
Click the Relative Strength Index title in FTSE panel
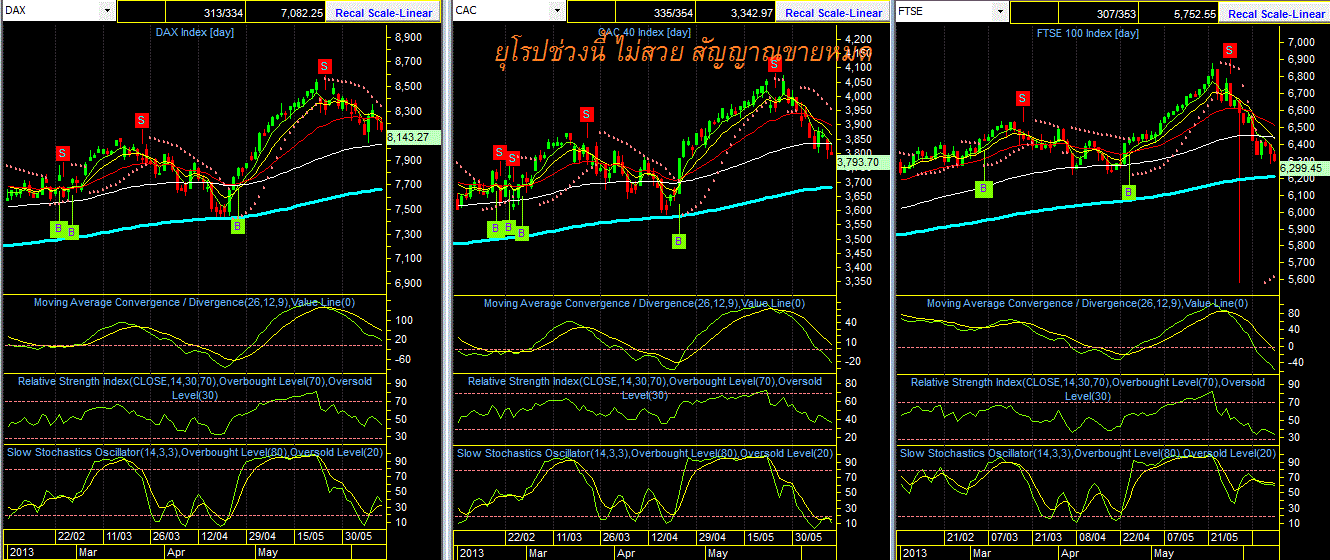[1088, 388]
